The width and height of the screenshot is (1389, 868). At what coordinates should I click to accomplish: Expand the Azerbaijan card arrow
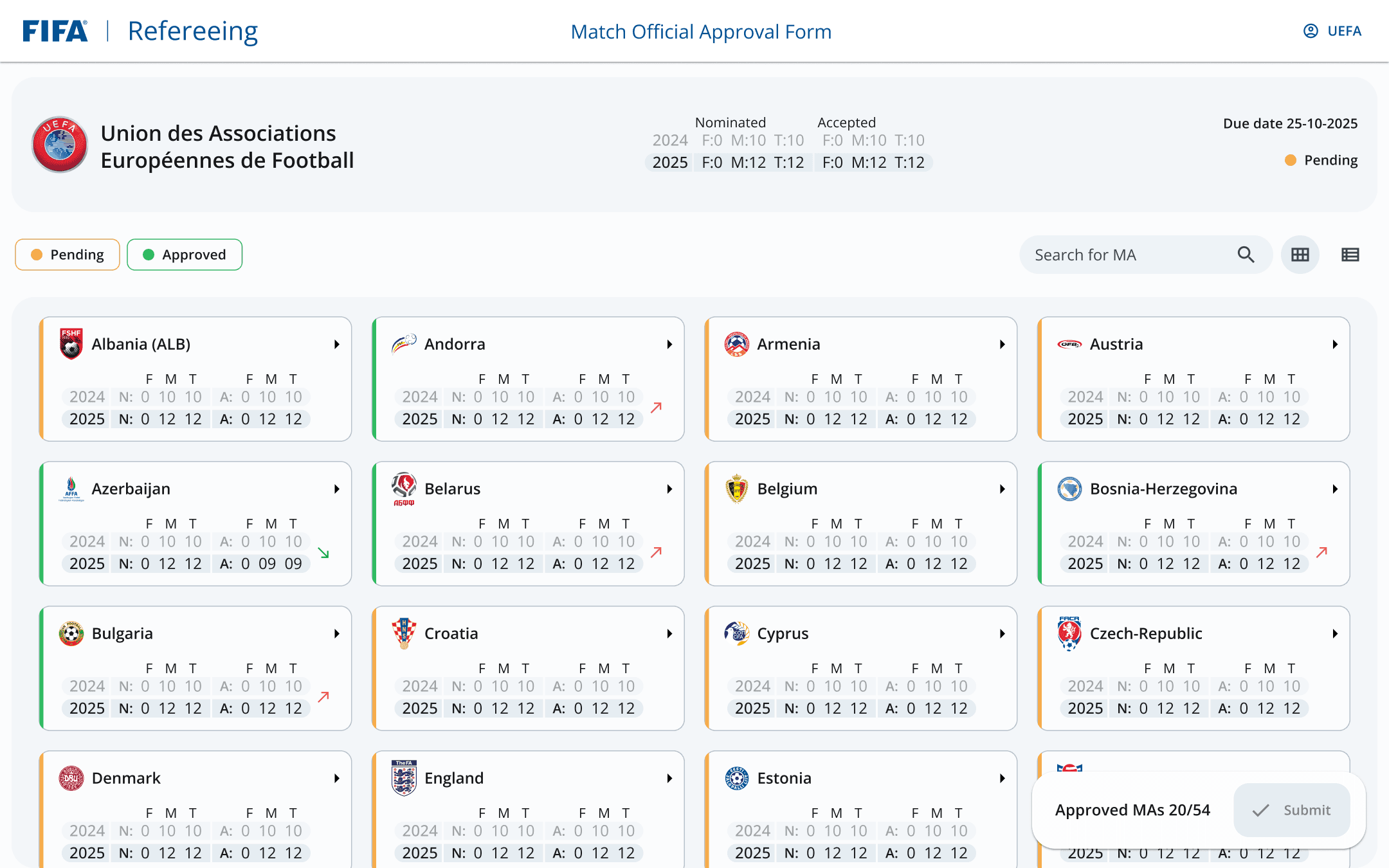pos(336,489)
